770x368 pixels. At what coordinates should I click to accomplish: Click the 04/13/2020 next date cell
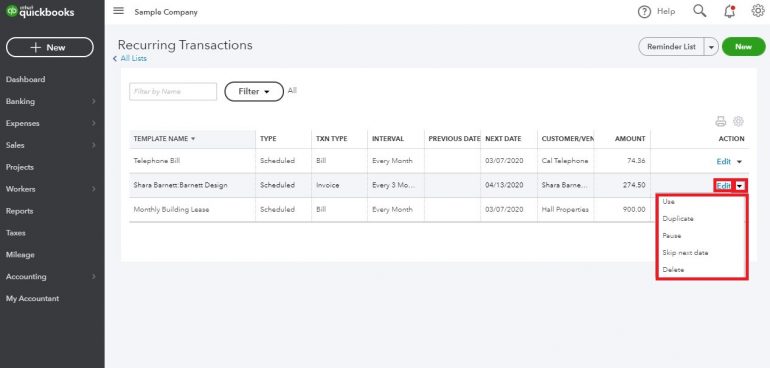click(x=503, y=185)
